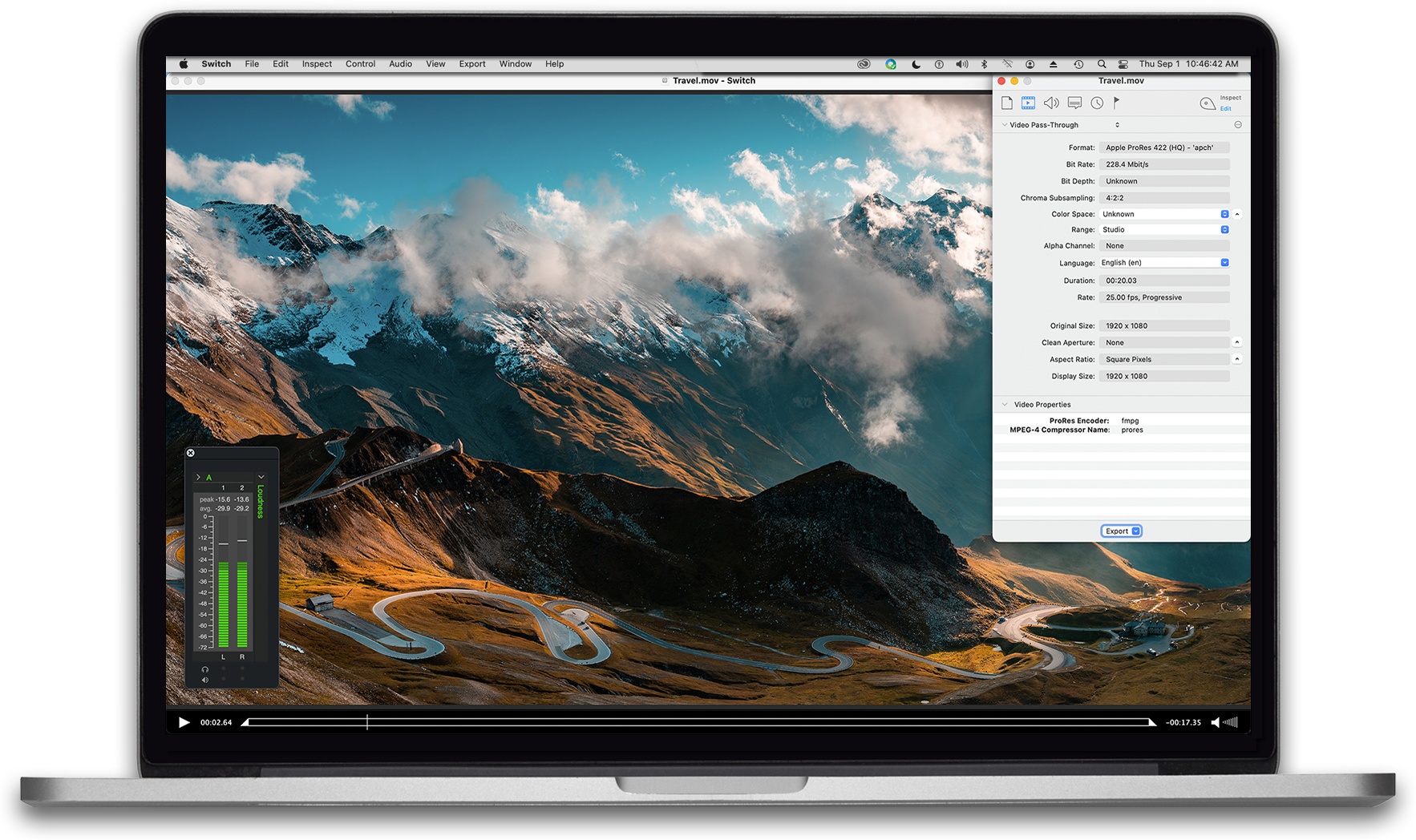Open Control Center

coord(1123,64)
